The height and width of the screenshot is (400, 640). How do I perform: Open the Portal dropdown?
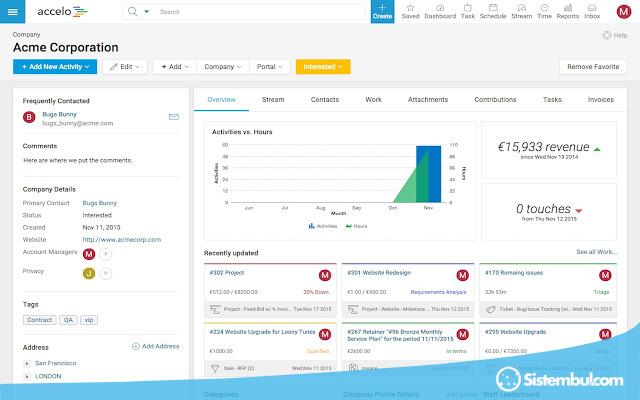click(269, 67)
